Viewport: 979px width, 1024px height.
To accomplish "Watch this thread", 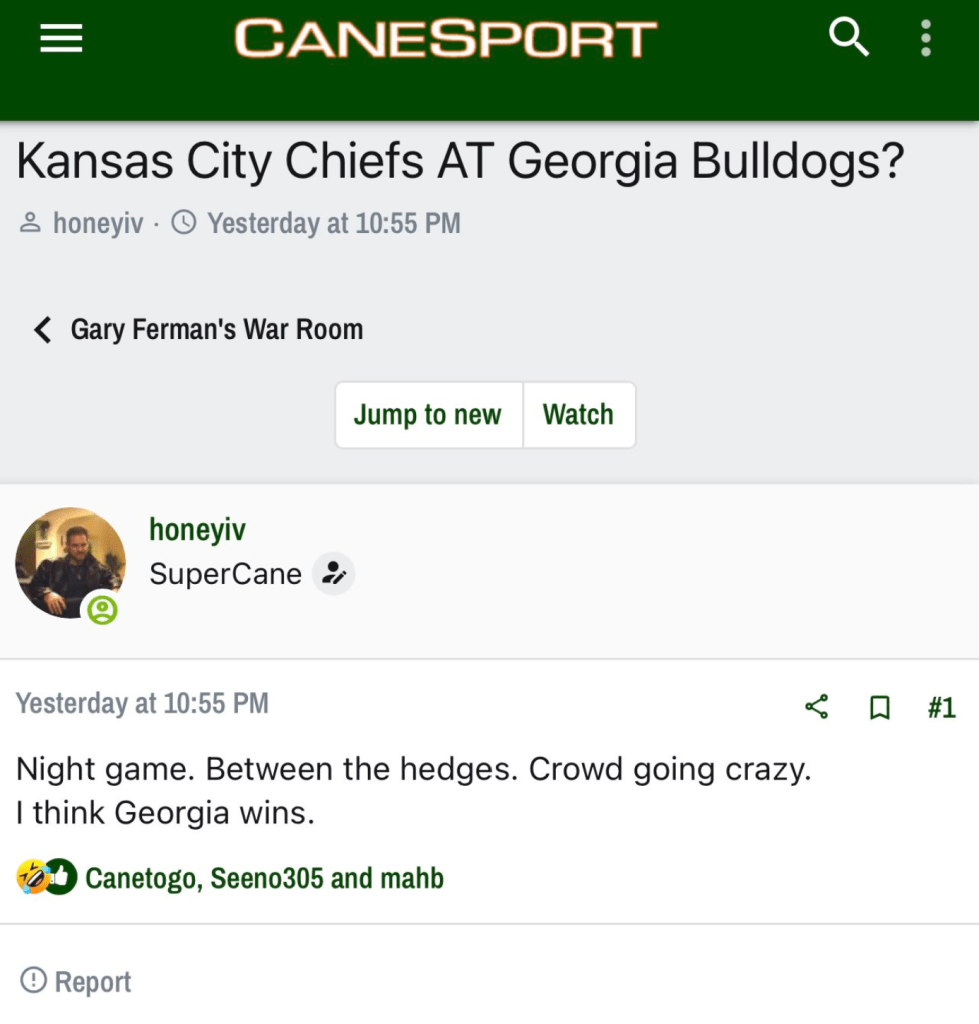I will coord(578,415).
